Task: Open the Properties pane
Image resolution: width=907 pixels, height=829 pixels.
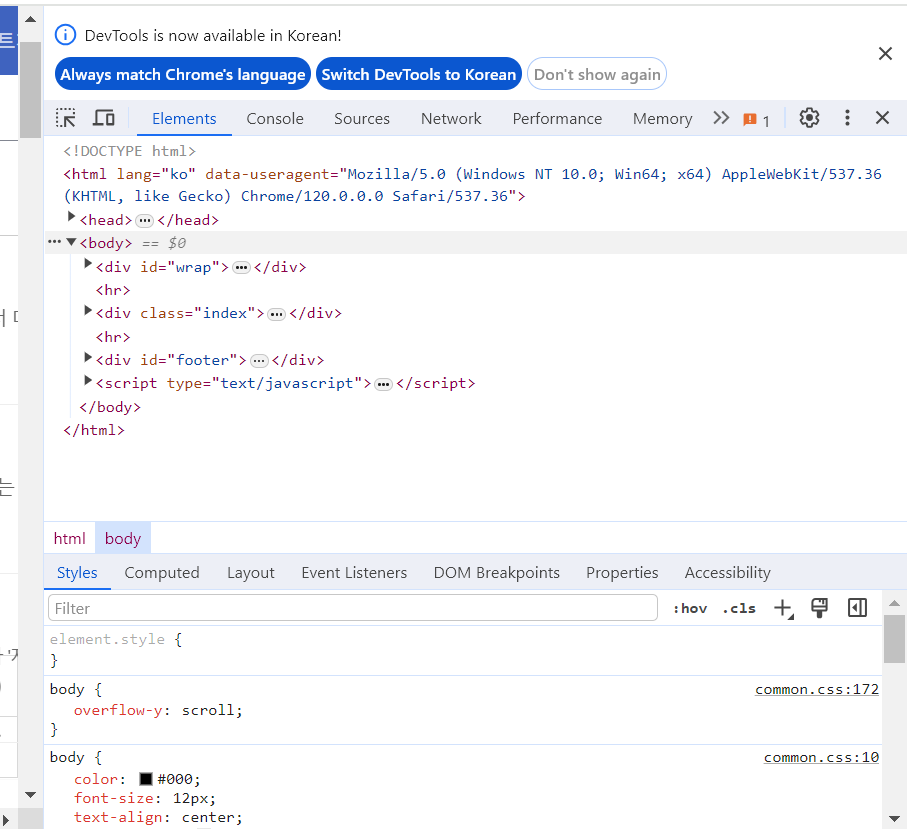Action: point(622,573)
